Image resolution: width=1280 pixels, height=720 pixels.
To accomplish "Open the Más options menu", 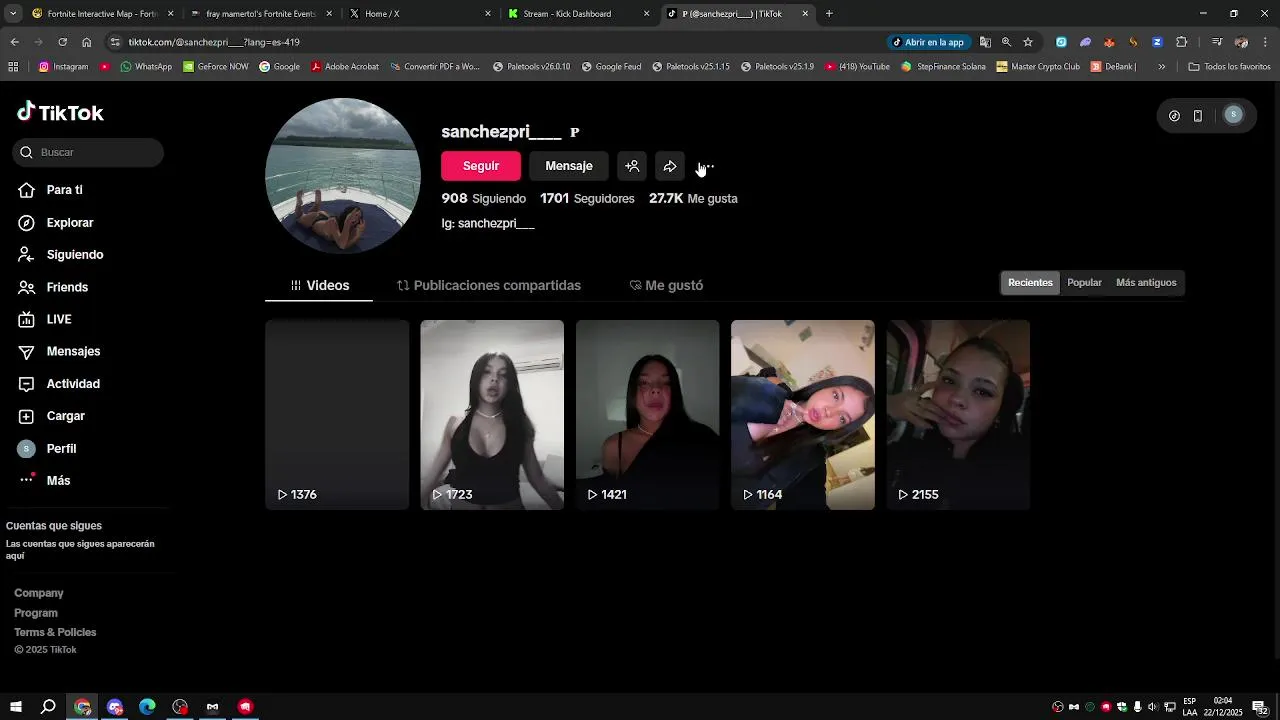I will coord(58,481).
